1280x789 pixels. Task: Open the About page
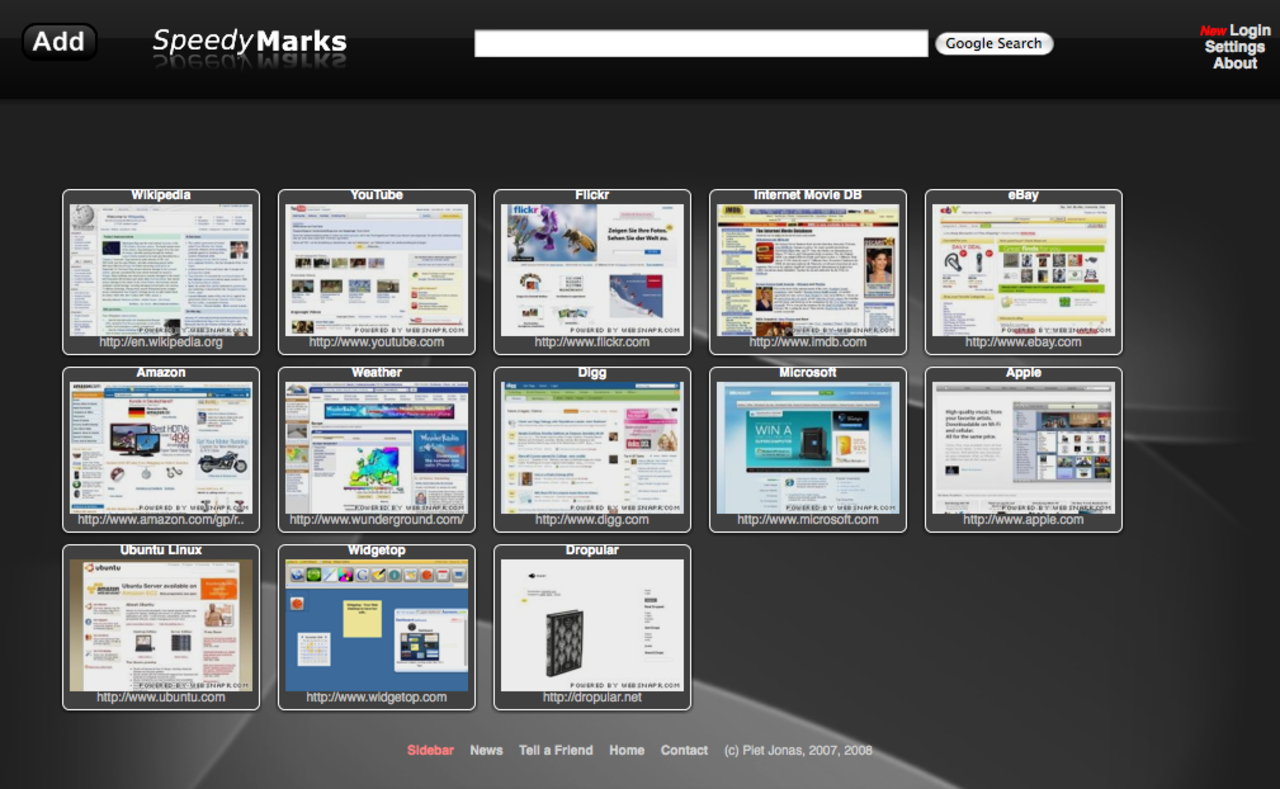click(x=1234, y=63)
